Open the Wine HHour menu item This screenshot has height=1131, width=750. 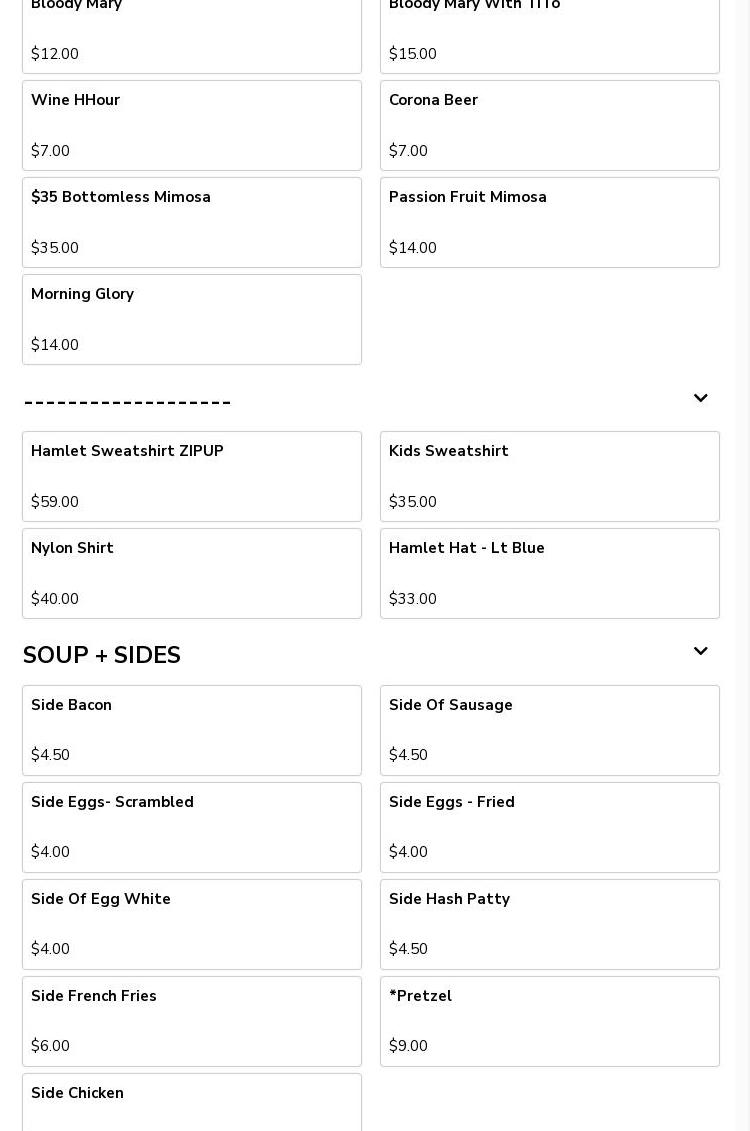(192, 125)
